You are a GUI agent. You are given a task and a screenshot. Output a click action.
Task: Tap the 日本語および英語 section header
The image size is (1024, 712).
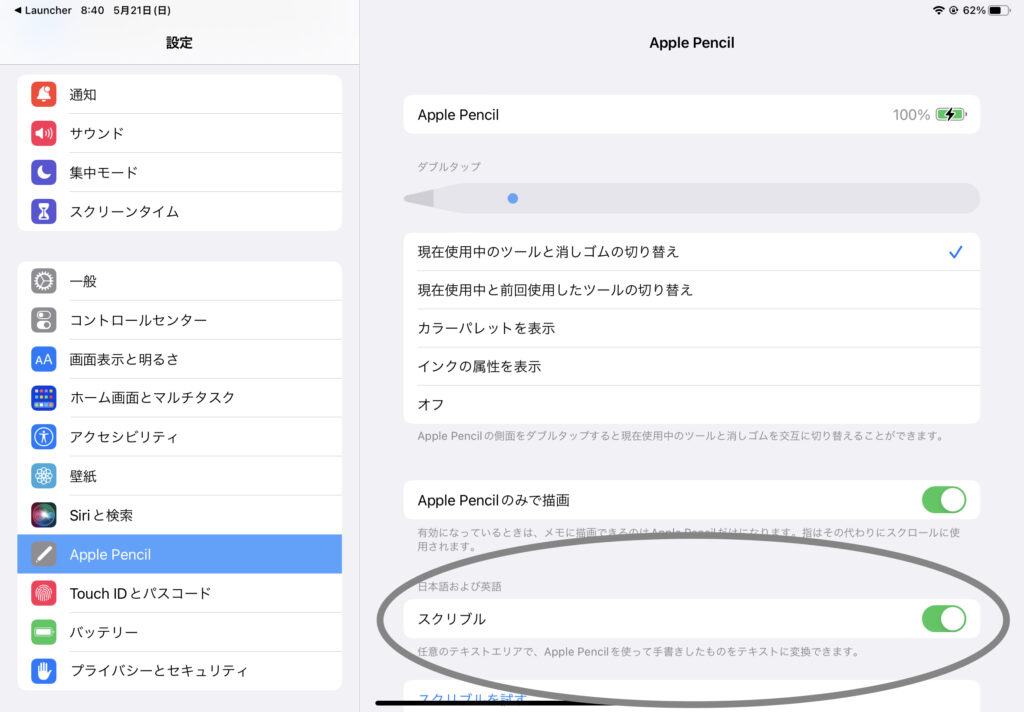click(x=459, y=587)
